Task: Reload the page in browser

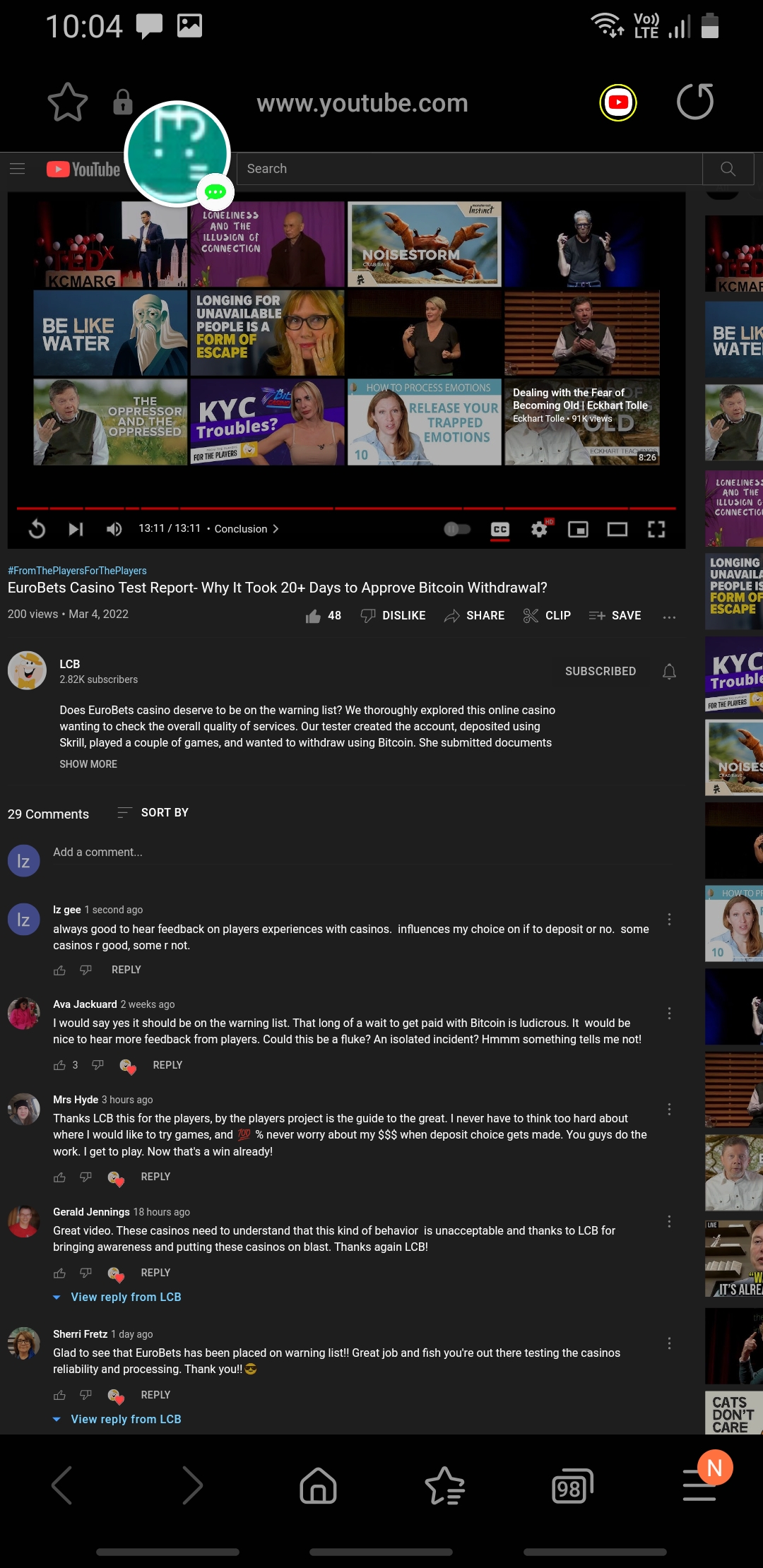Action: [x=695, y=102]
